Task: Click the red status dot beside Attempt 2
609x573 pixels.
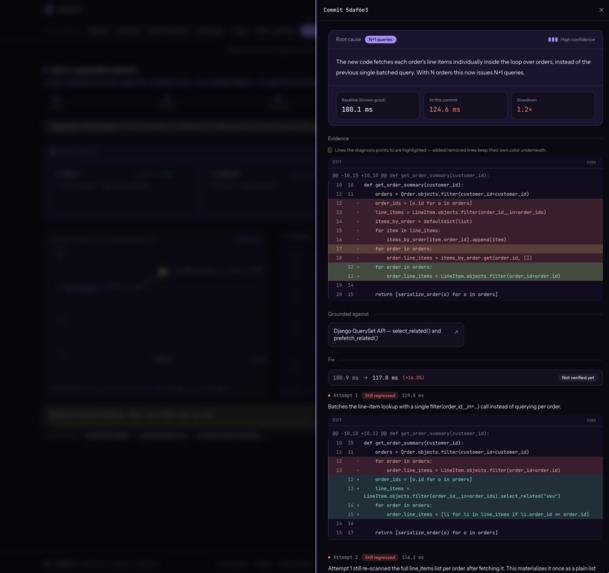Action: click(329, 558)
